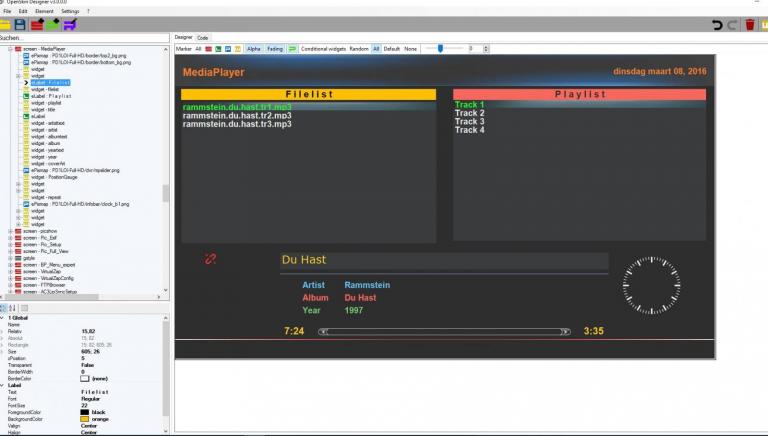Viewport: 768px width, 436px height.
Task: Select None for conditional widgets
Action: (x=410, y=48)
